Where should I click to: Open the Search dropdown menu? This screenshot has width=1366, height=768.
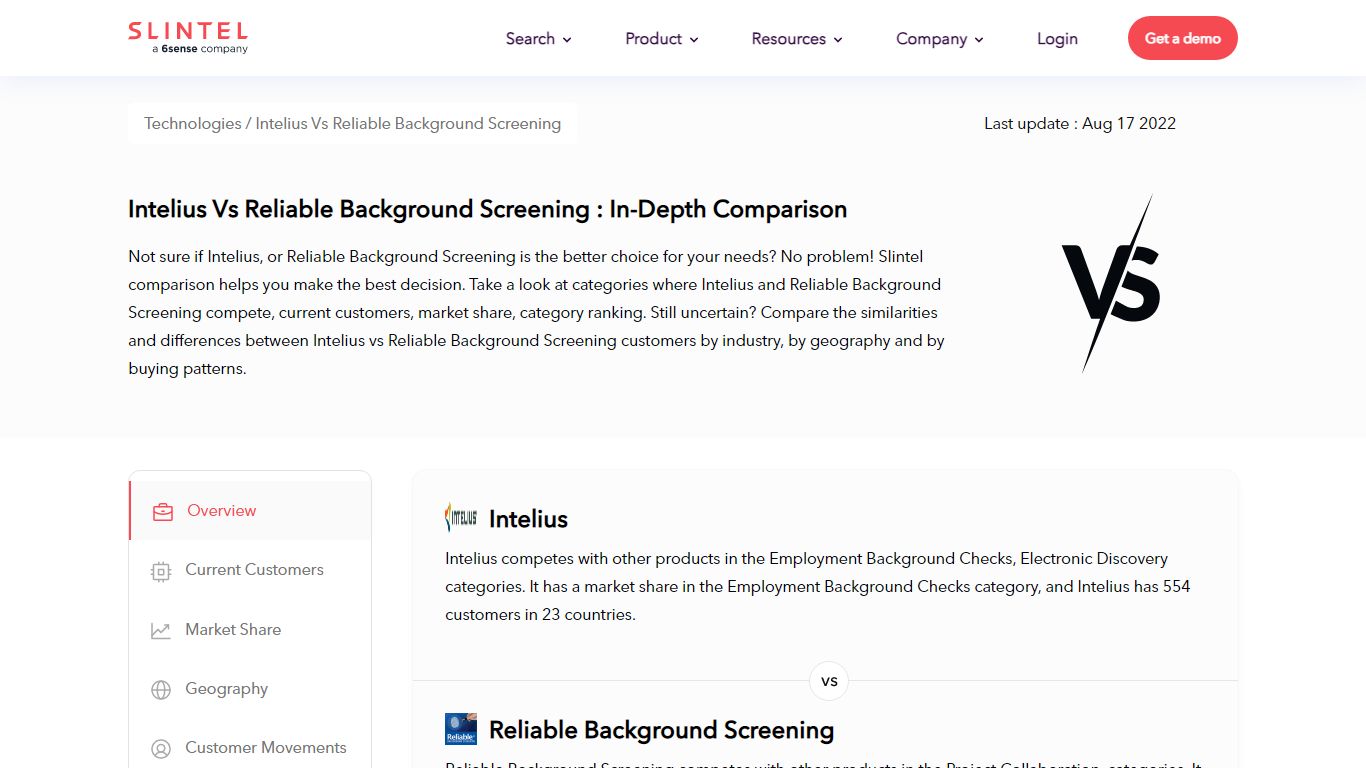click(538, 39)
